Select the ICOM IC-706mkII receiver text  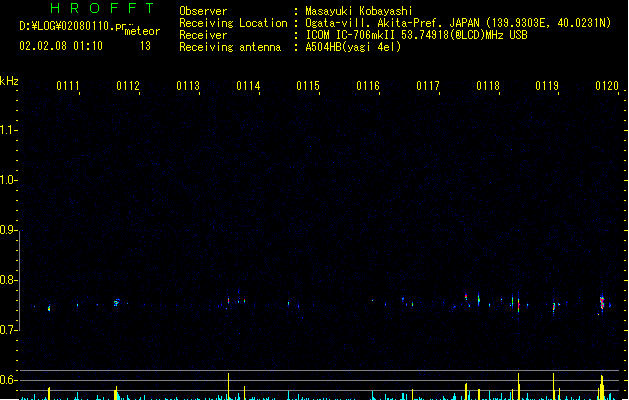click(416, 35)
